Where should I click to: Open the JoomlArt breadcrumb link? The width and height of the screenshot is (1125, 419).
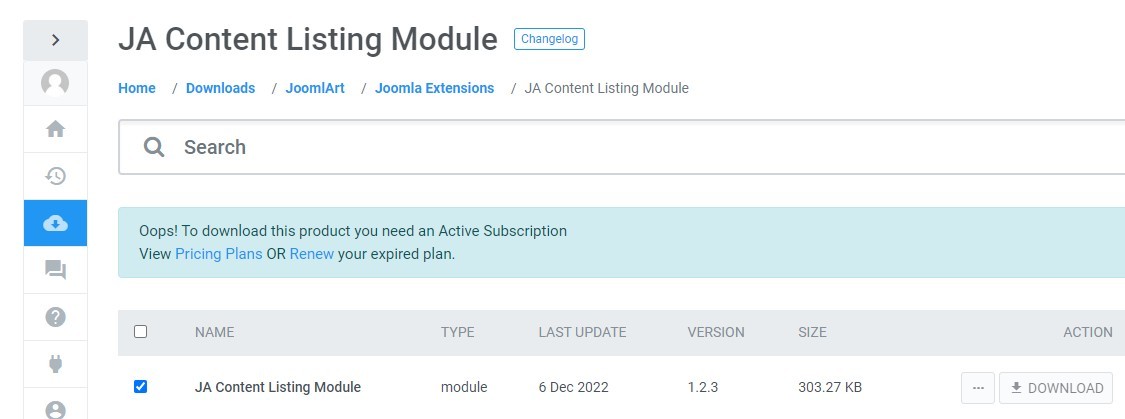(x=317, y=88)
